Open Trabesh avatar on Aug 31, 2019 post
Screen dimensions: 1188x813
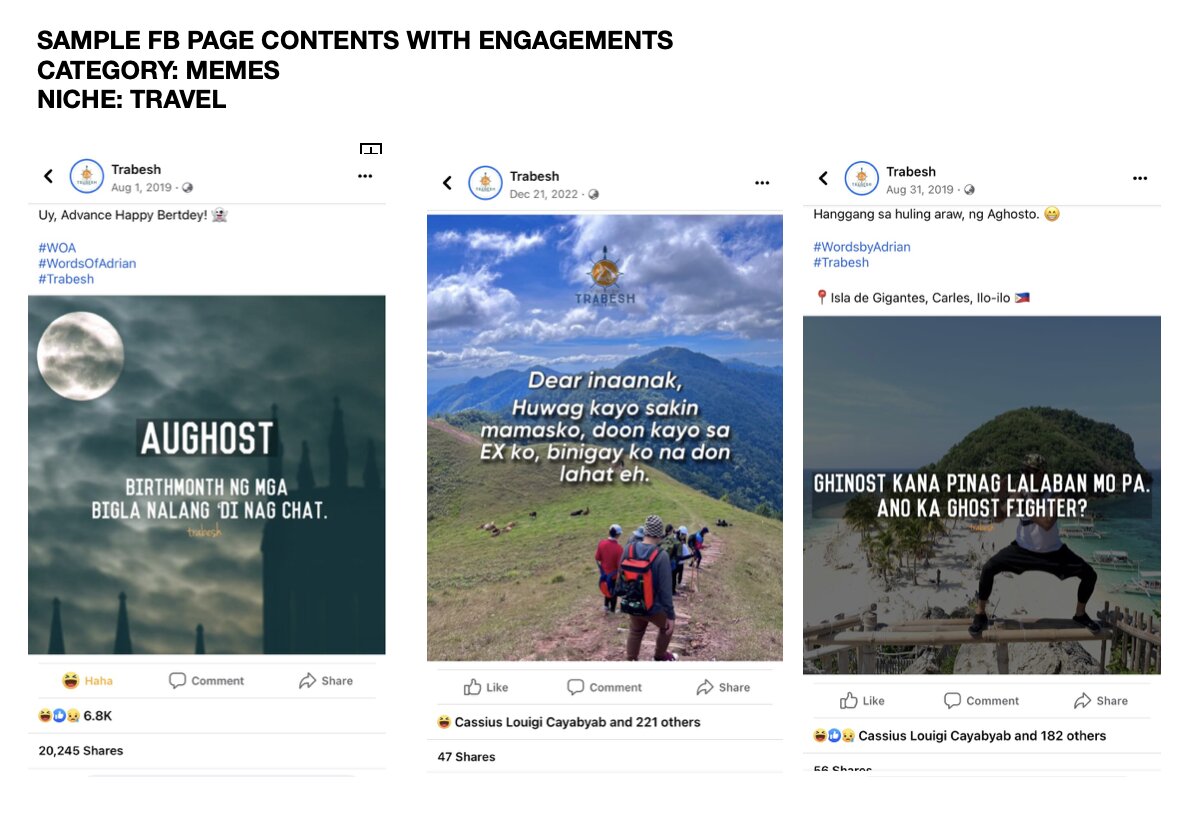(x=861, y=179)
